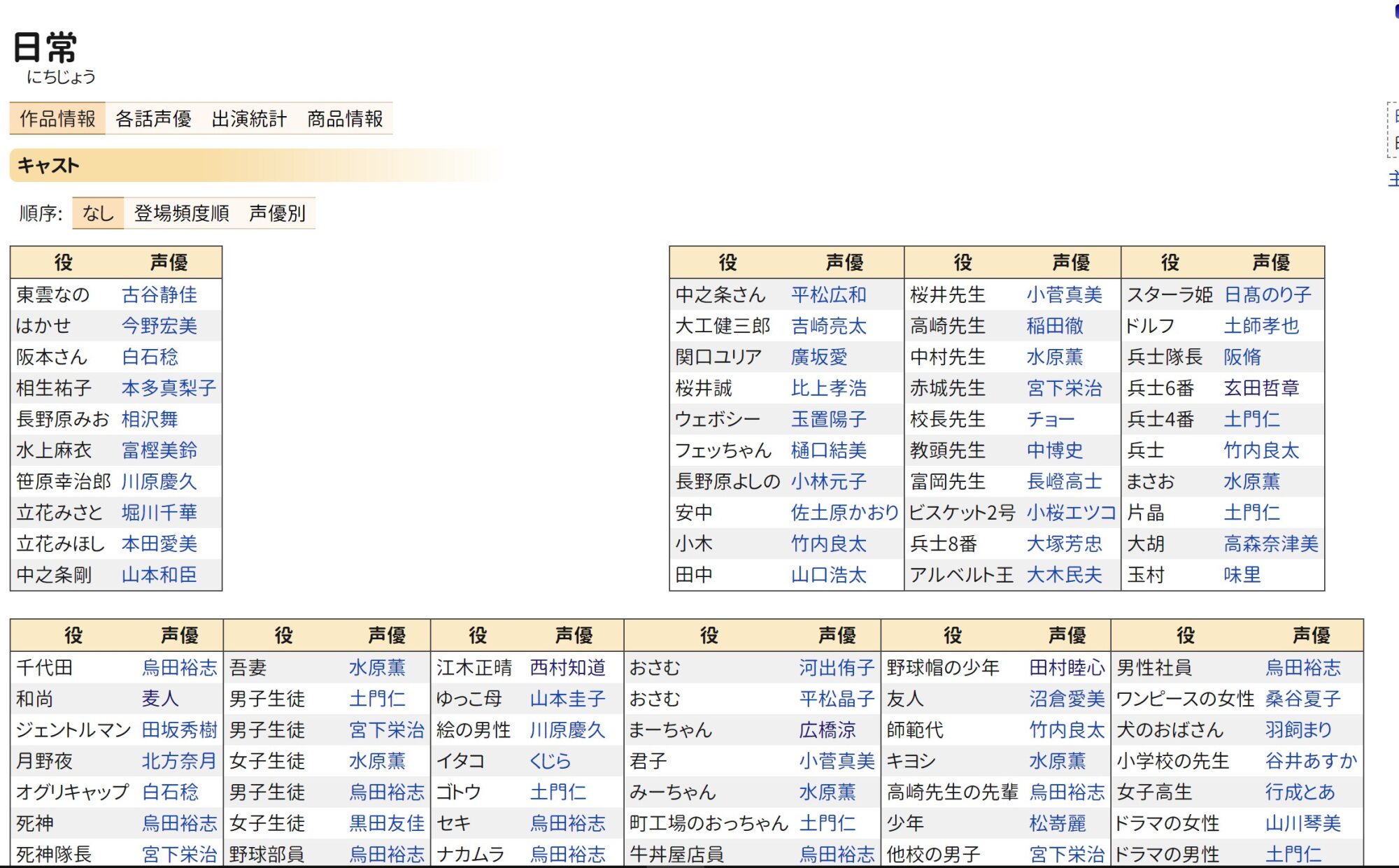Open the 麦人 link
This screenshot has width=1399, height=868.
pos(160,699)
